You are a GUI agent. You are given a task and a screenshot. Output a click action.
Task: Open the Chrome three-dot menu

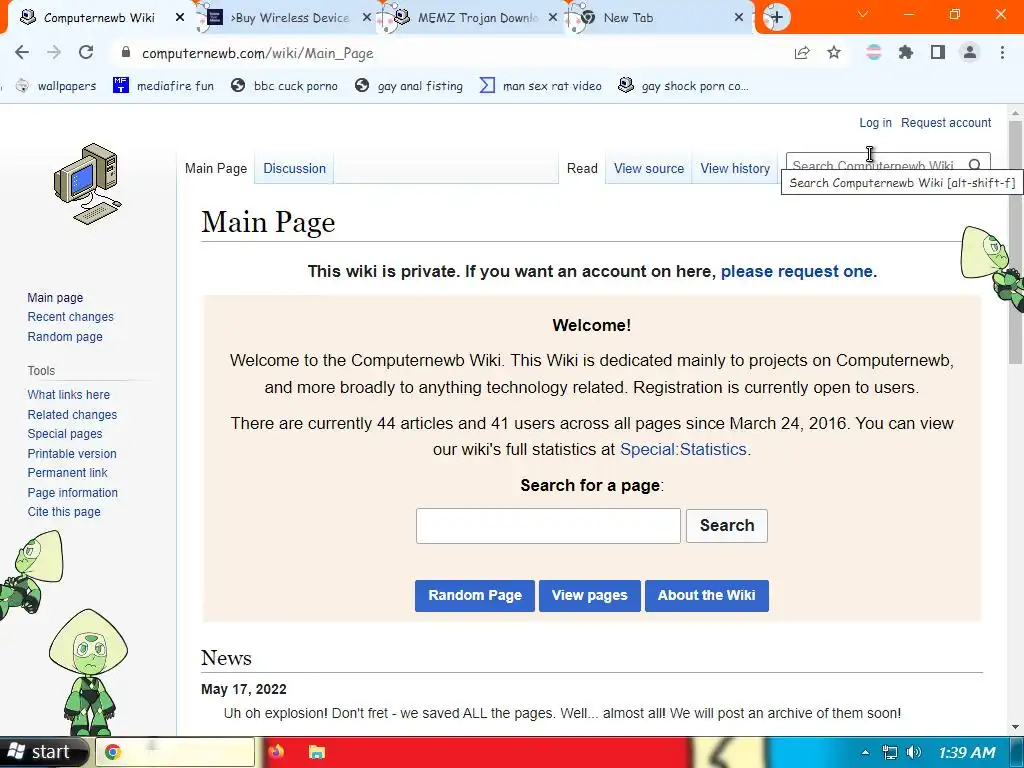tap(1002, 52)
